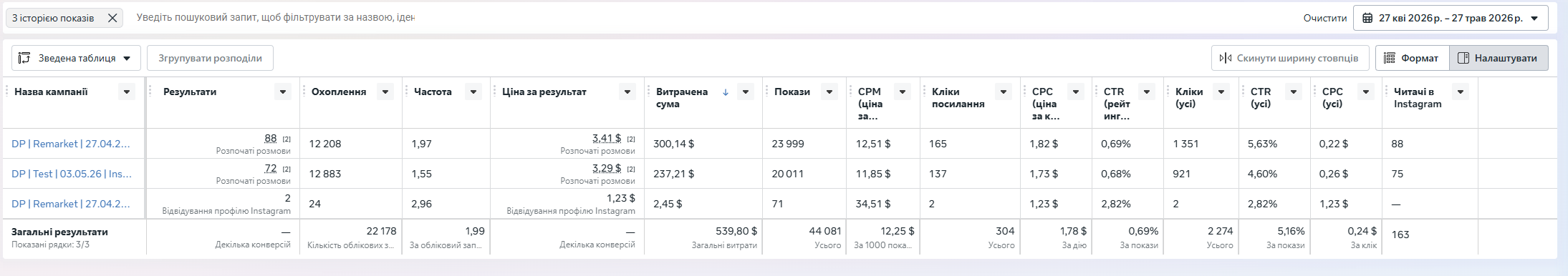Click 'Згрупувати розподіли' button
This screenshot has height=276, width=1568.
click(210, 58)
